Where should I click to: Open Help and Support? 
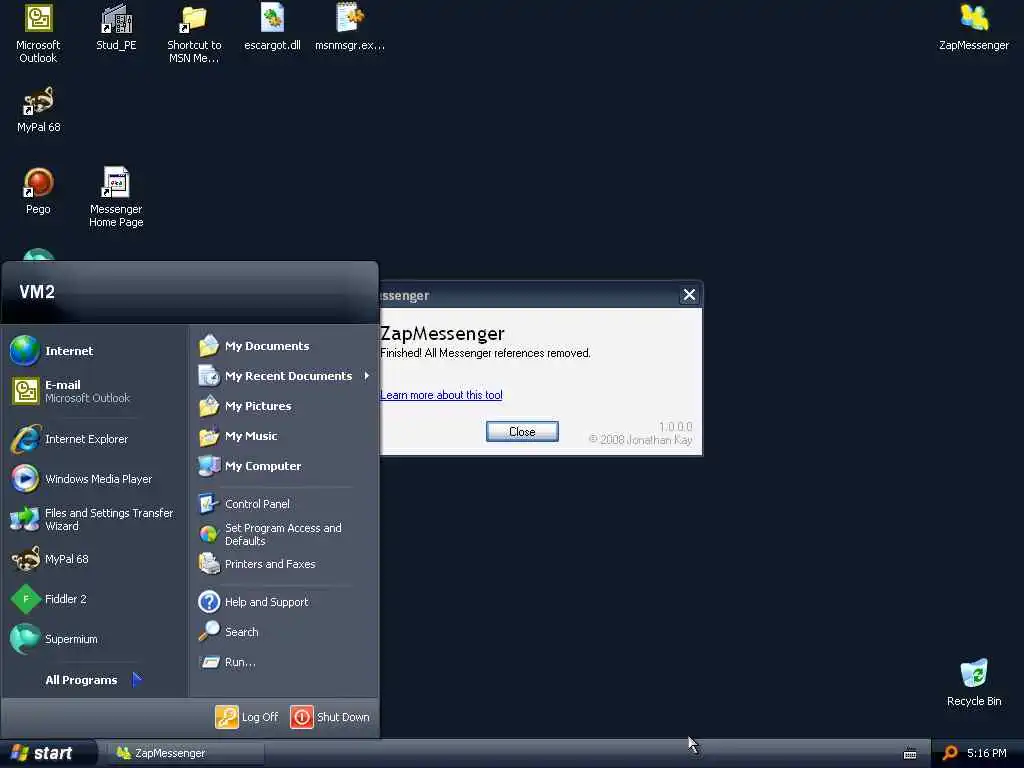pyautogui.click(x=284, y=602)
